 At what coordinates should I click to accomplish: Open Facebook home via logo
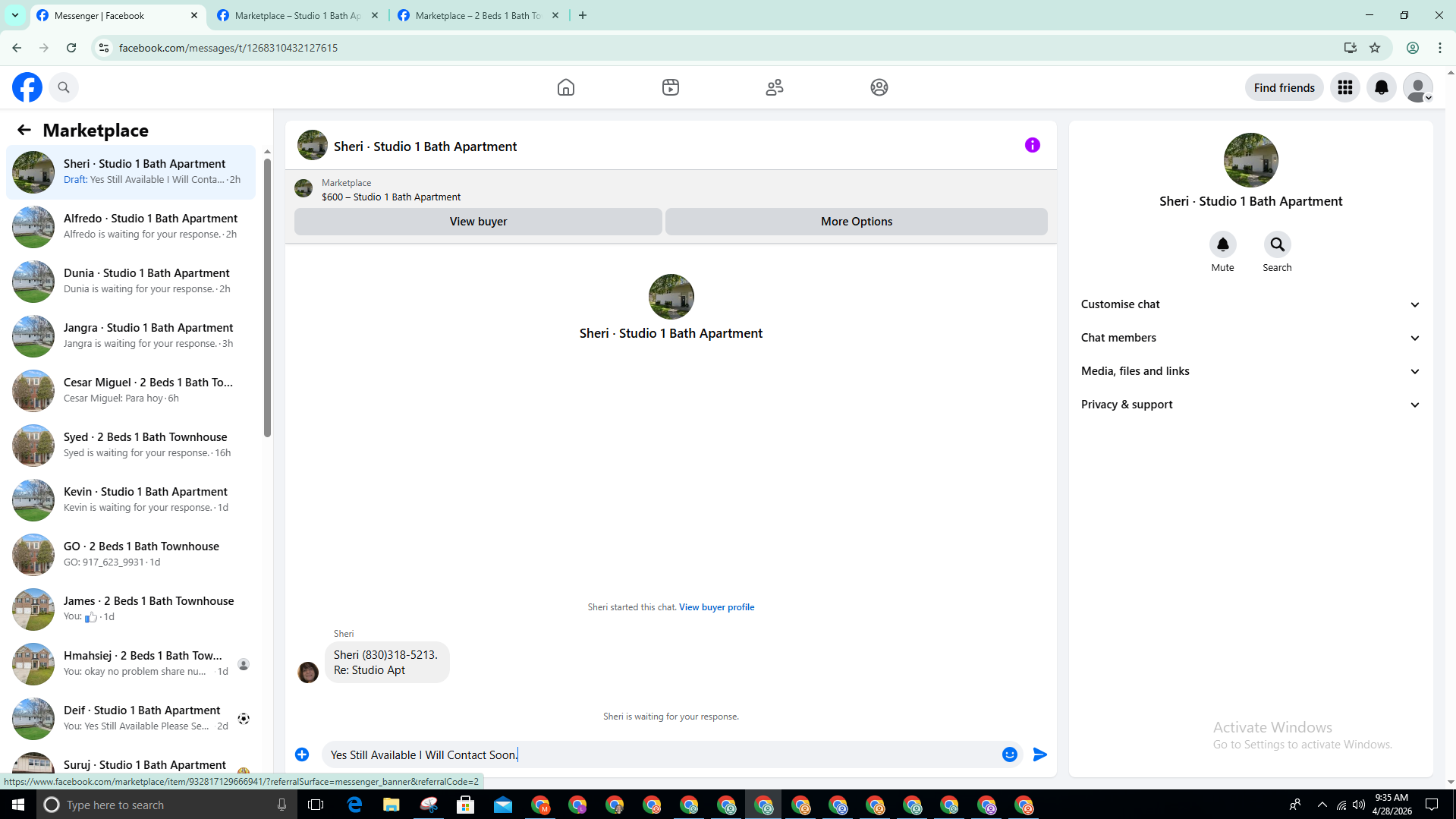tap(27, 87)
